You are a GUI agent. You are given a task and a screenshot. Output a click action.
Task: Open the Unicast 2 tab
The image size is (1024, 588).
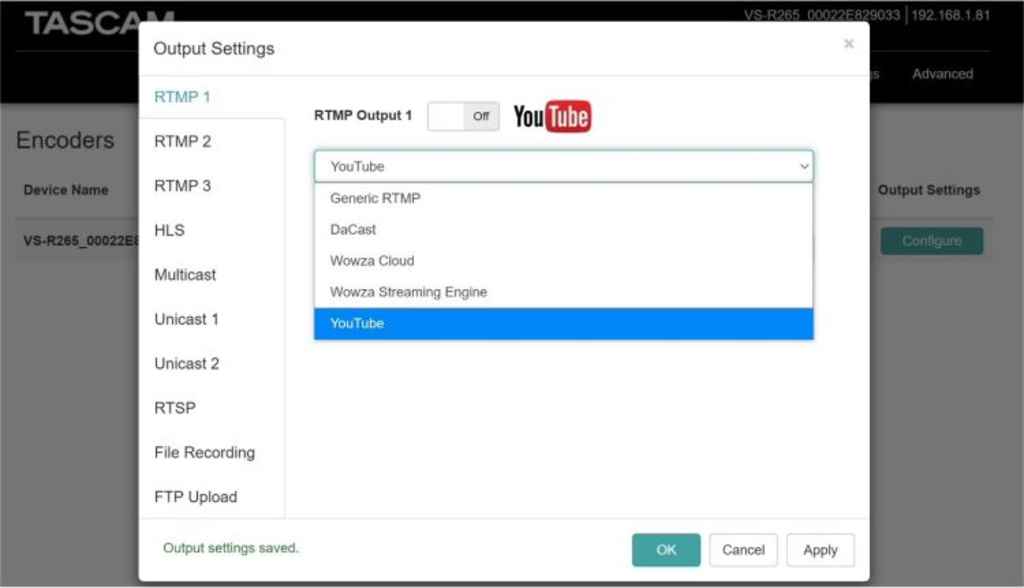186,363
